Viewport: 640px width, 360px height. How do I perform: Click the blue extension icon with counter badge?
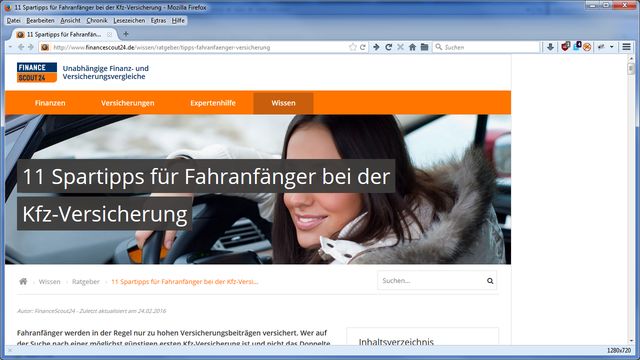tap(577, 47)
